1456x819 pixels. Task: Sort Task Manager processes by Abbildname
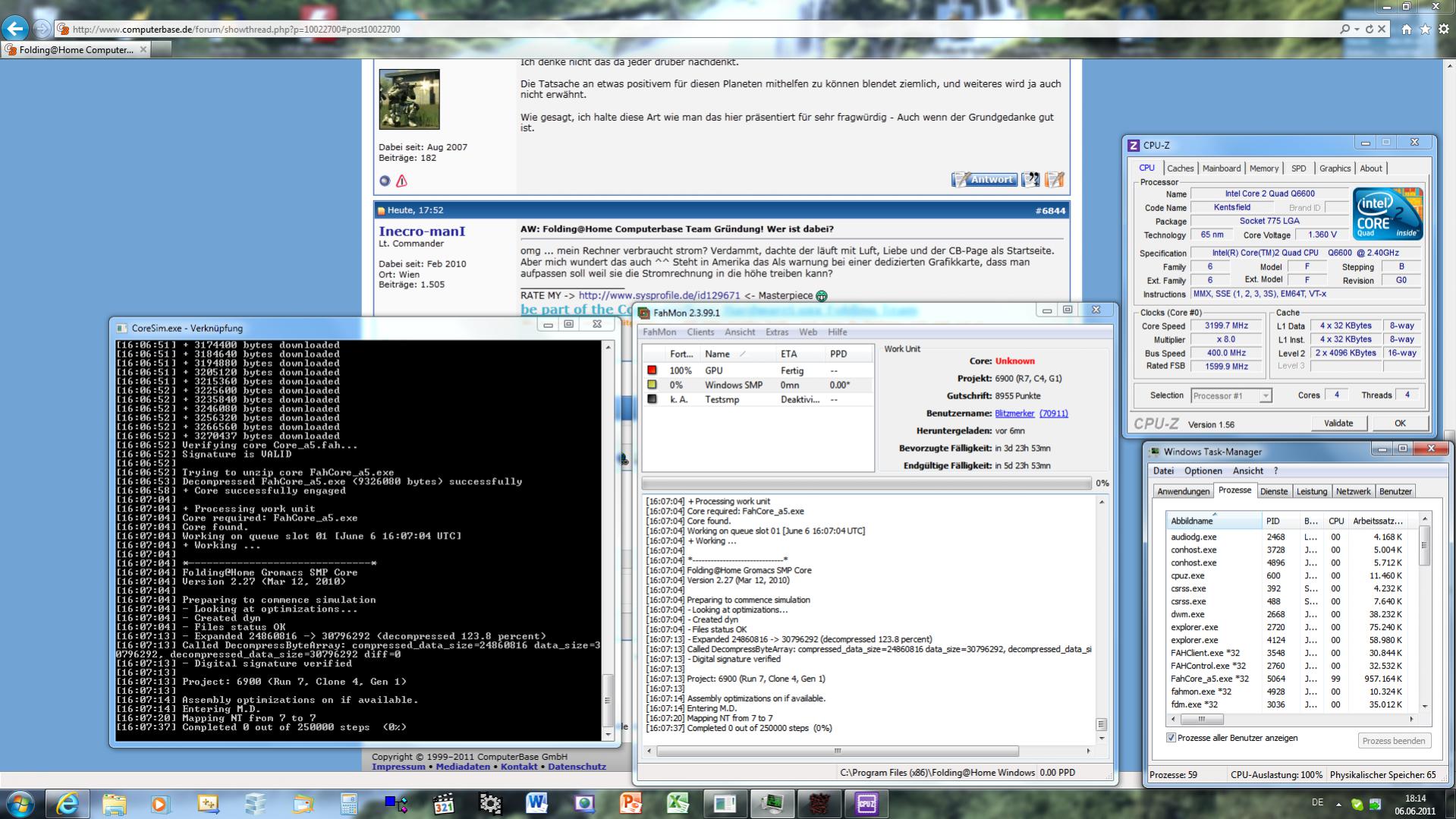click(1213, 521)
